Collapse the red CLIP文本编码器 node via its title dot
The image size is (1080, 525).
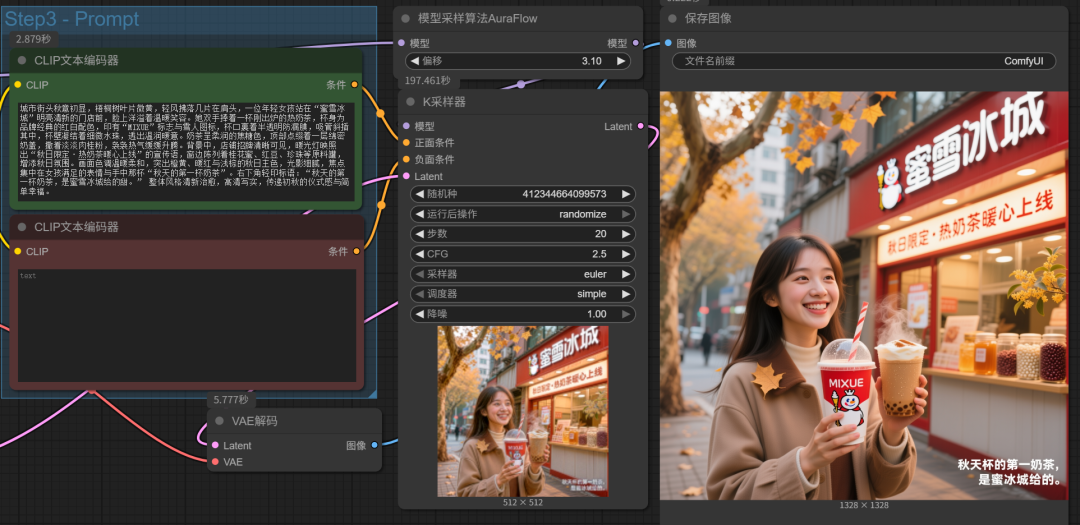22,227
